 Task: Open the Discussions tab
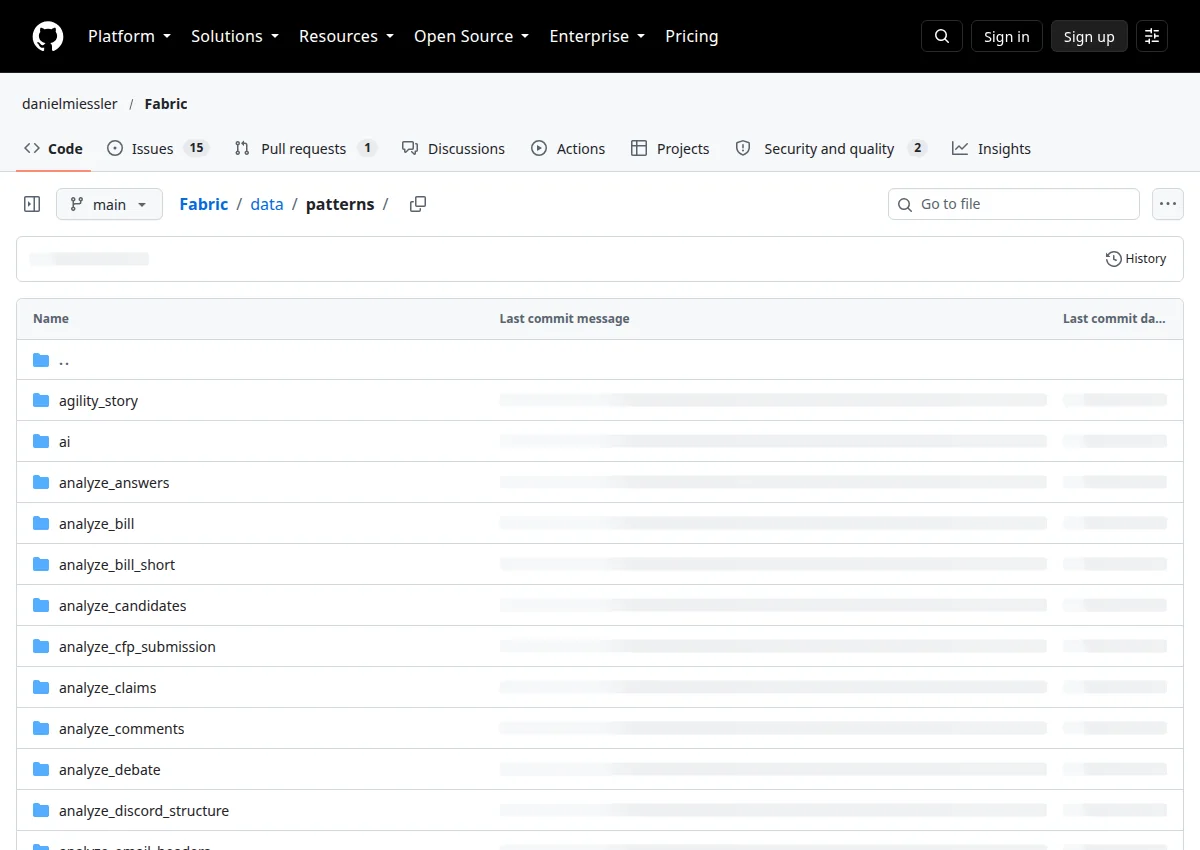point(453,149)
